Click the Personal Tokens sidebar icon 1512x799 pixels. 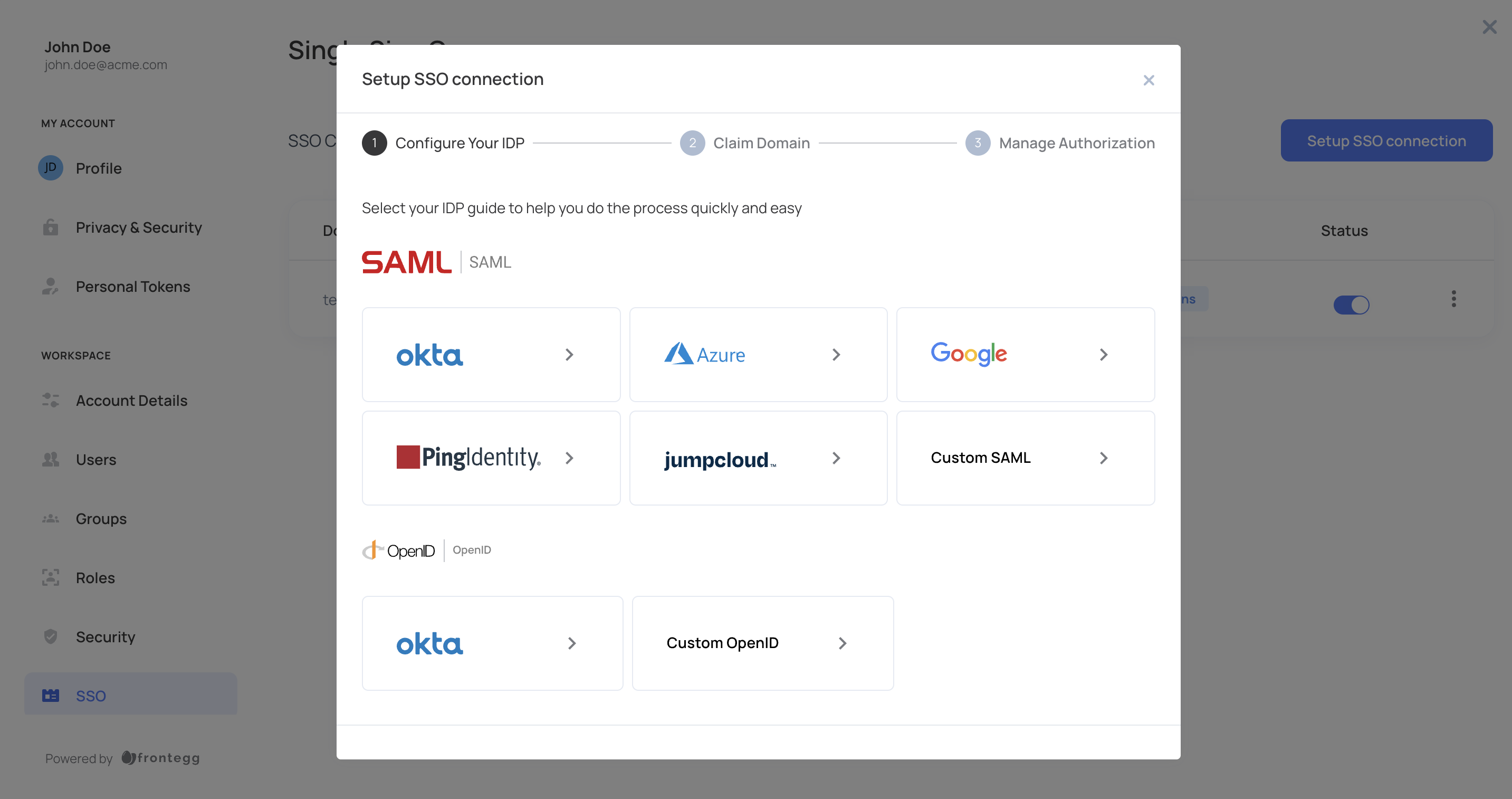51,287
